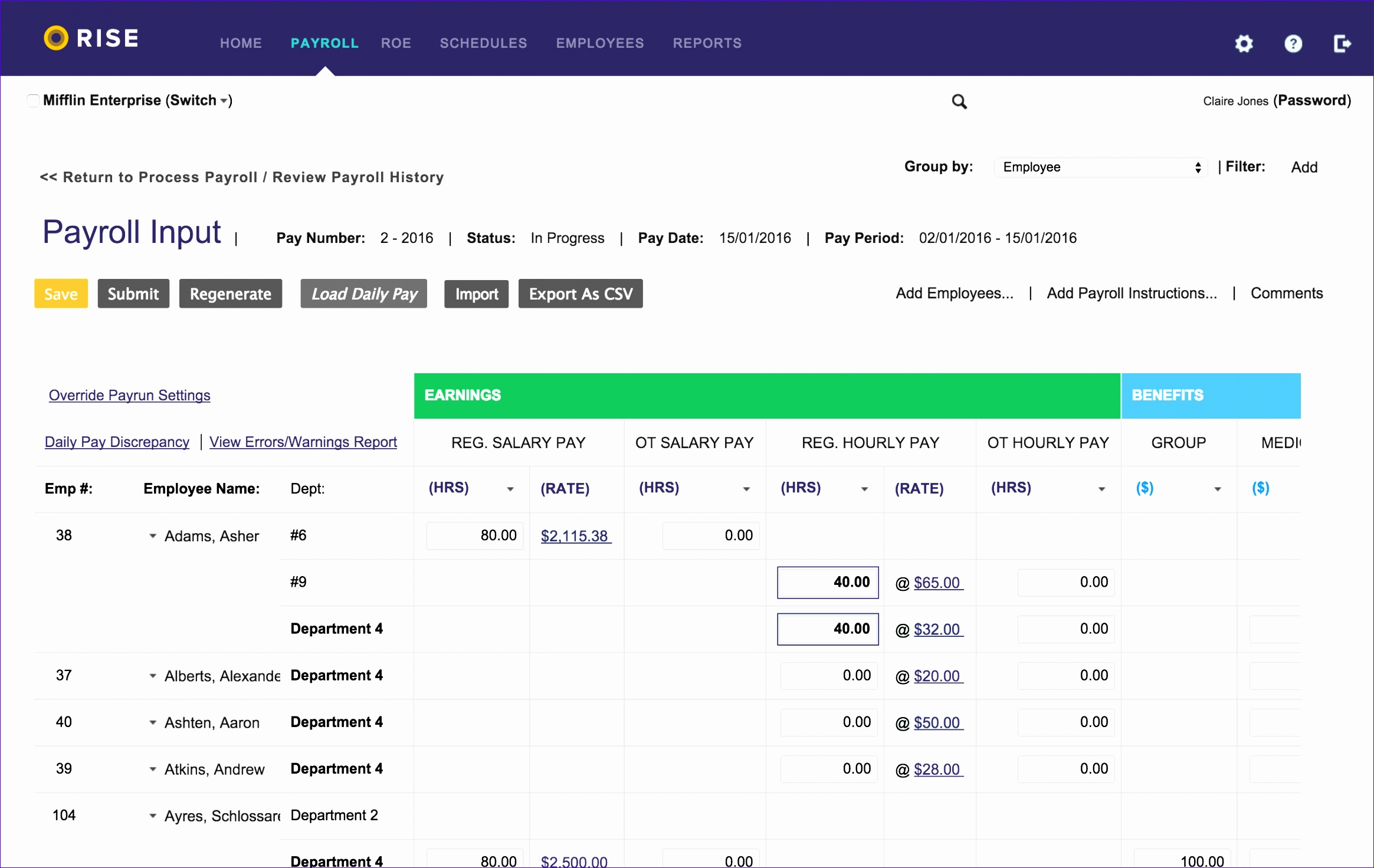Expand the row details for Adams, Asher
Screen dimensions: 1374x868
pyautogui.click(x=152, y=536)
